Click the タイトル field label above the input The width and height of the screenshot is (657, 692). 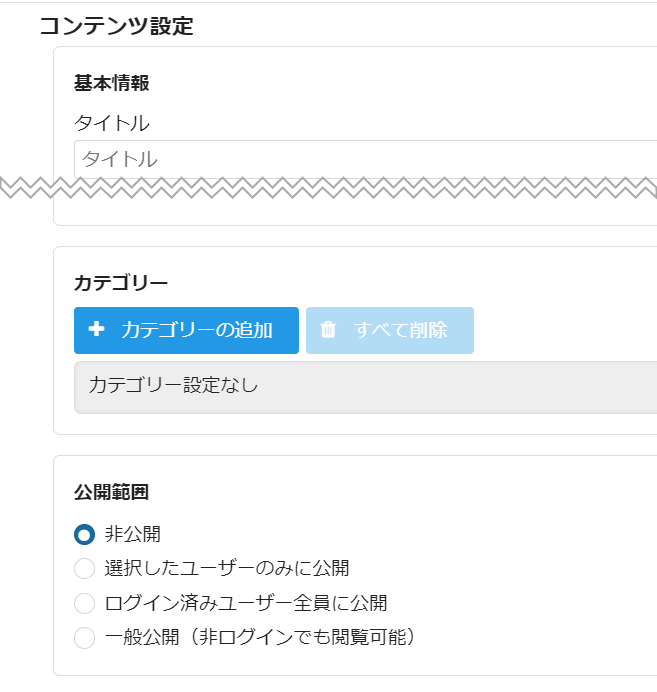click(112, 123)
